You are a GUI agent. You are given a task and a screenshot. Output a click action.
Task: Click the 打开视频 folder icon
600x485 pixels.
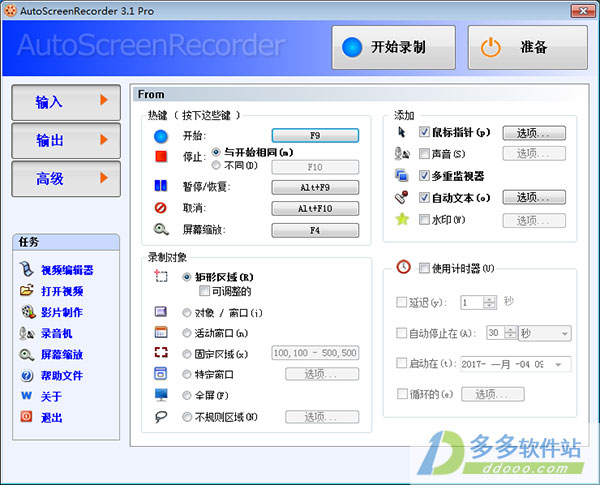tap(27, 291)
